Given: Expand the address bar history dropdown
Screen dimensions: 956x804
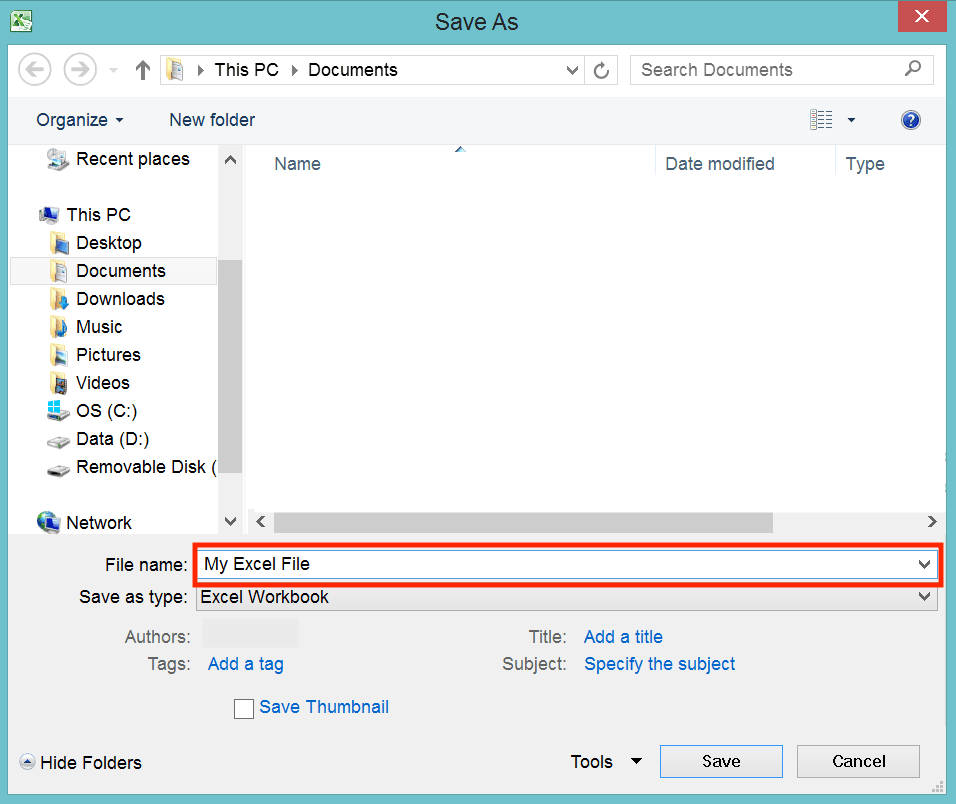Looking at the screenshot, I should (x=572, y=70).
